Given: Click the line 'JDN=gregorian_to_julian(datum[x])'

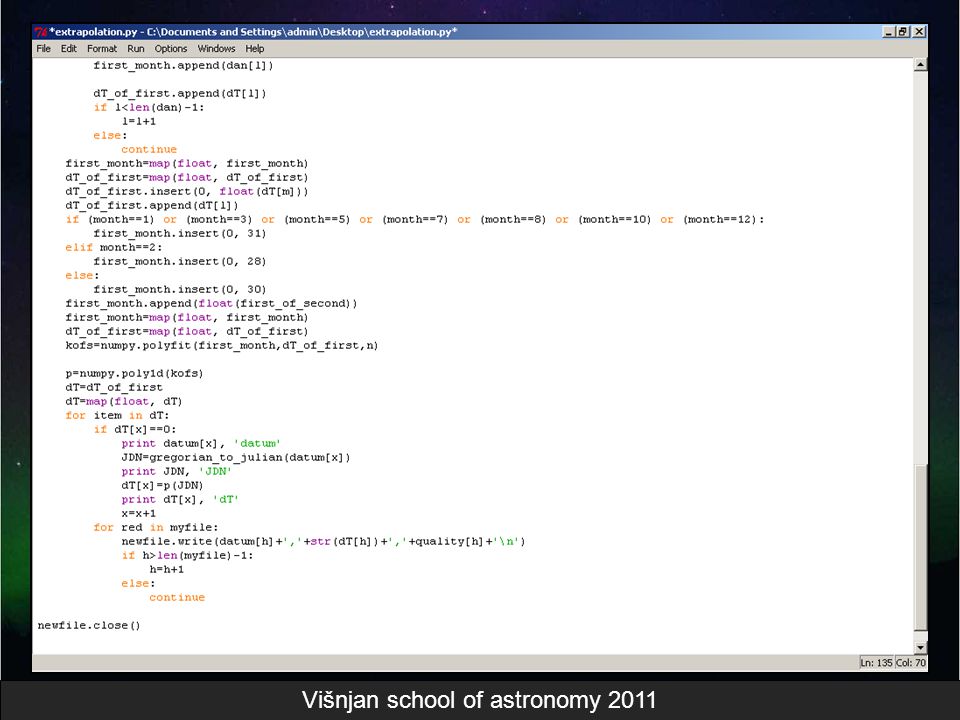Looking at the screenshot, I should pos(236,457).
